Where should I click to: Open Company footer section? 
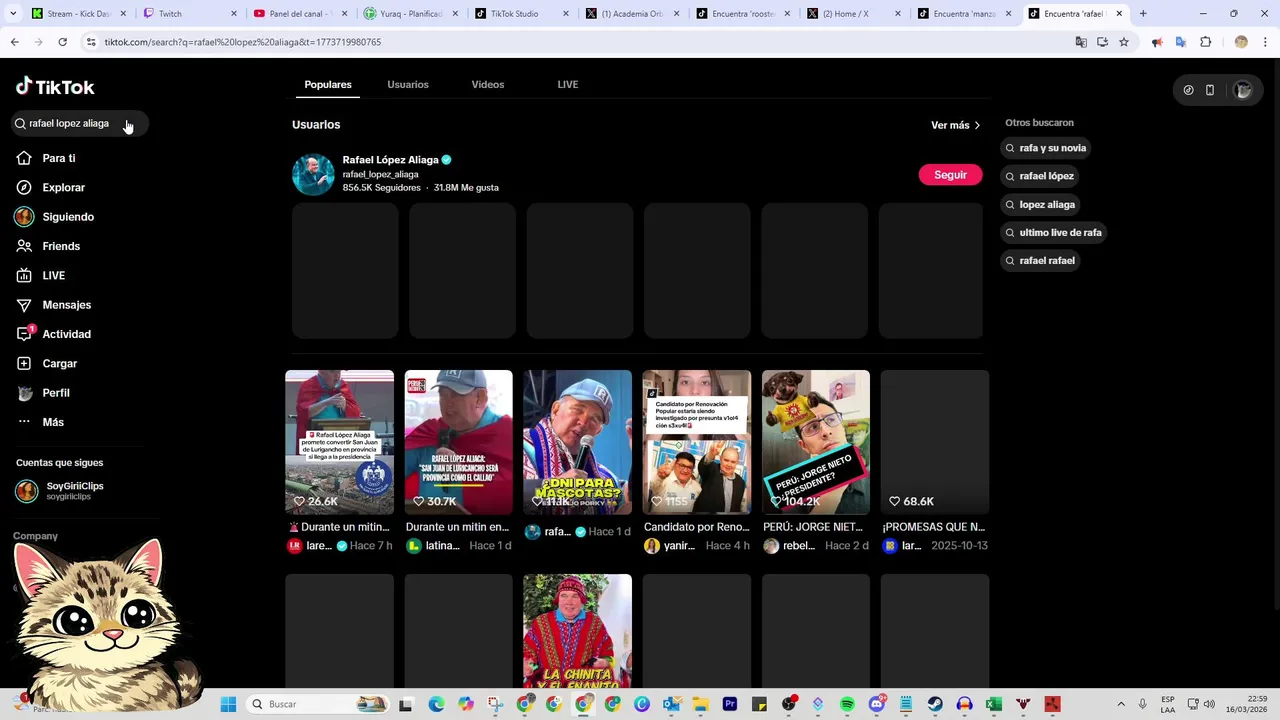(x=35, y=536)
